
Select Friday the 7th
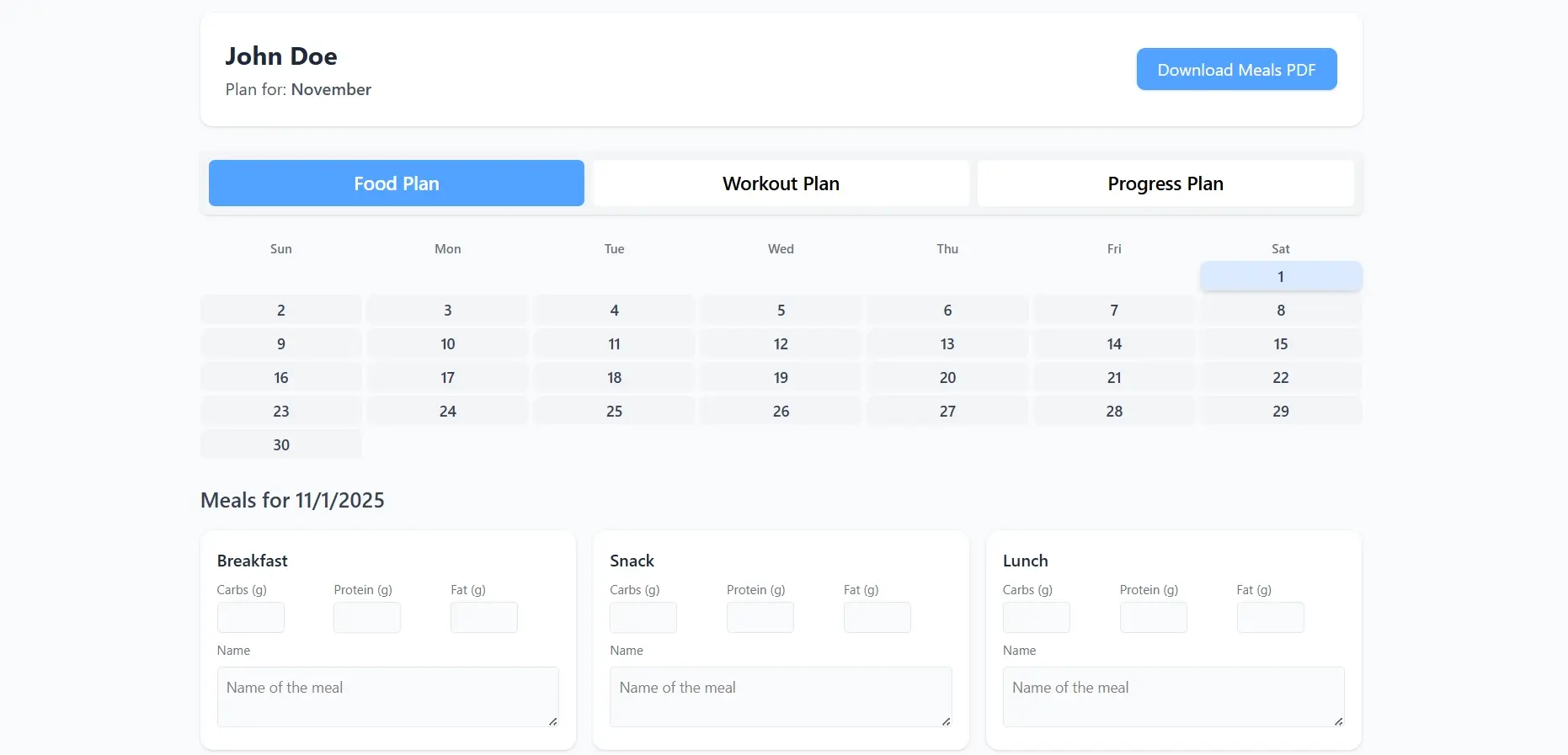click(1113, 311)
